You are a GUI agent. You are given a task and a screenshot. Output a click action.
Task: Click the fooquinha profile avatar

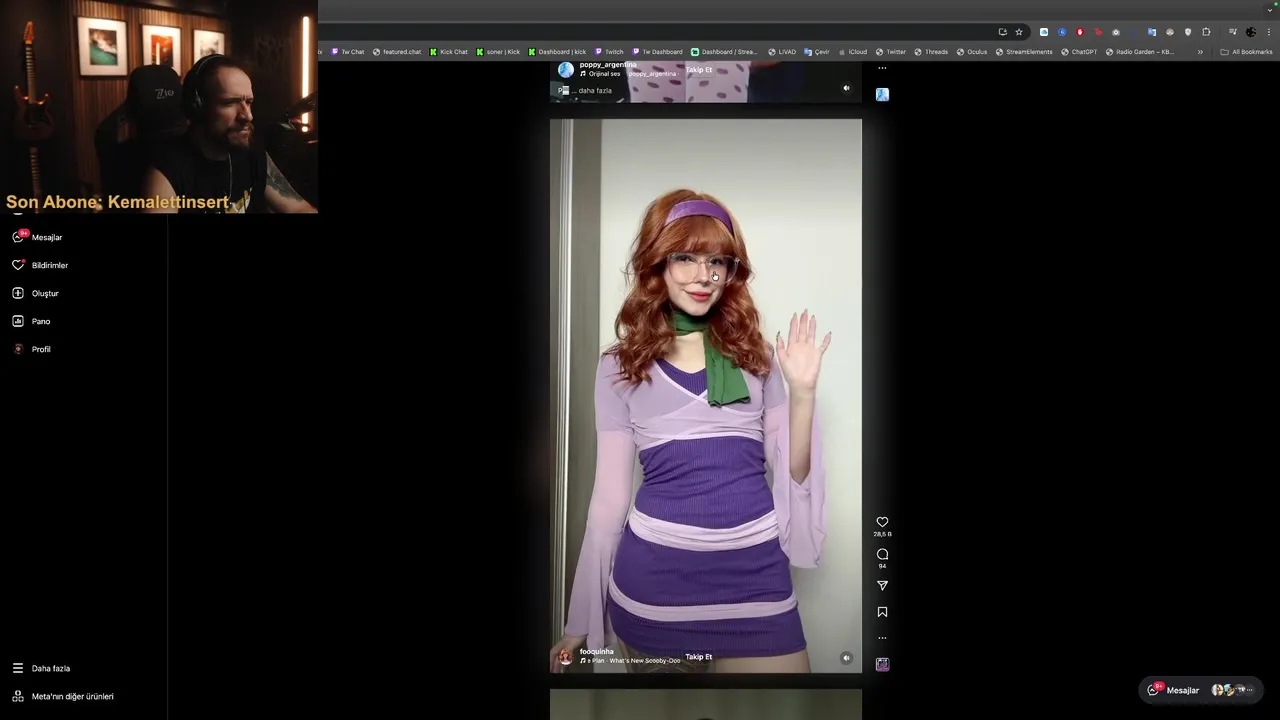pyautogui.click(x=566, y=656)
